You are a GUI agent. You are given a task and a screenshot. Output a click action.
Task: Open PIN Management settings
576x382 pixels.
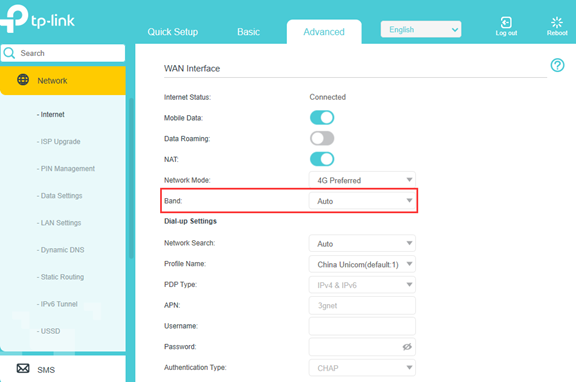tap(66, 169)
